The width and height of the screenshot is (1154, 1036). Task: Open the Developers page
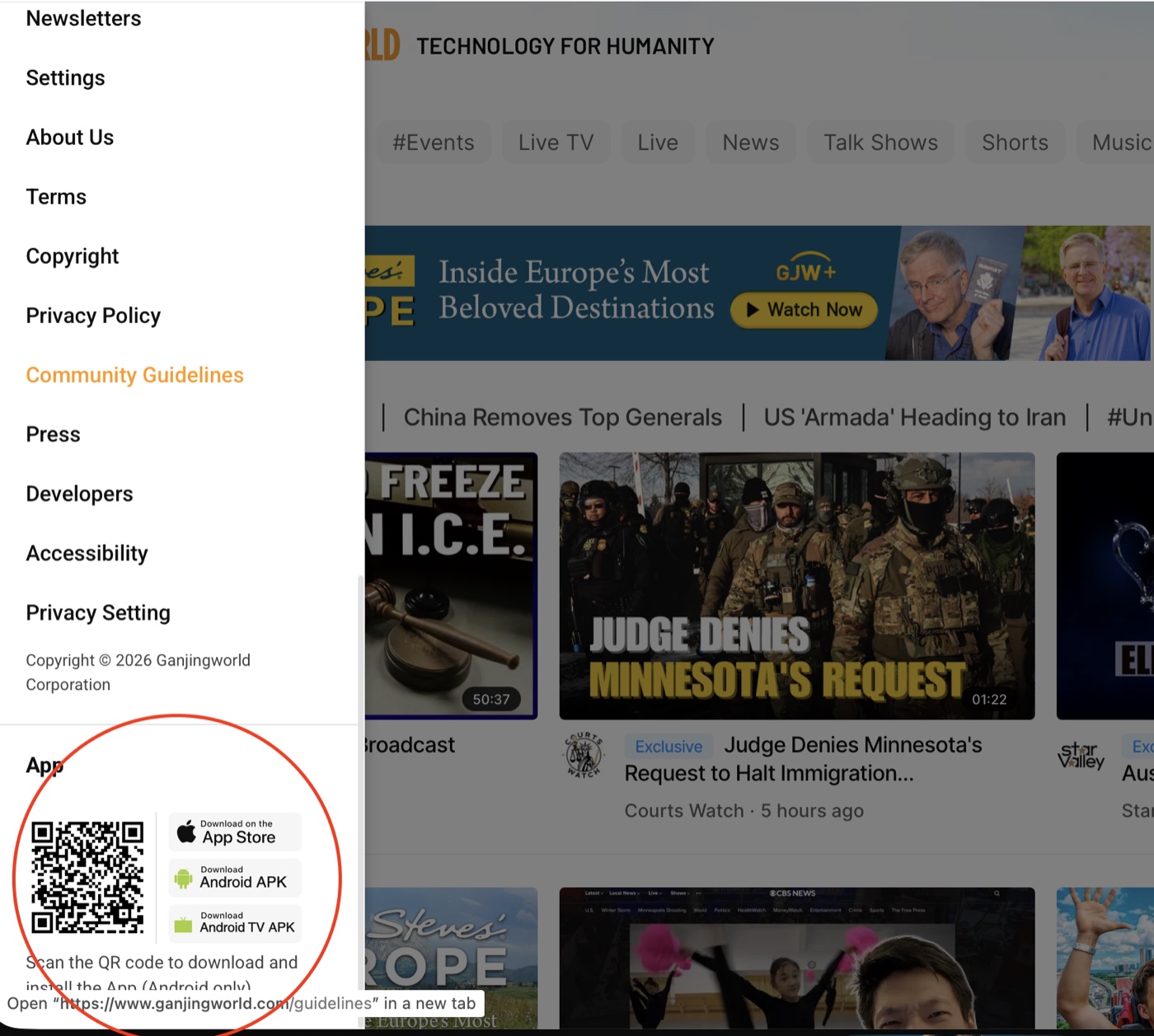pyautogui.click(x=79, y=494)
